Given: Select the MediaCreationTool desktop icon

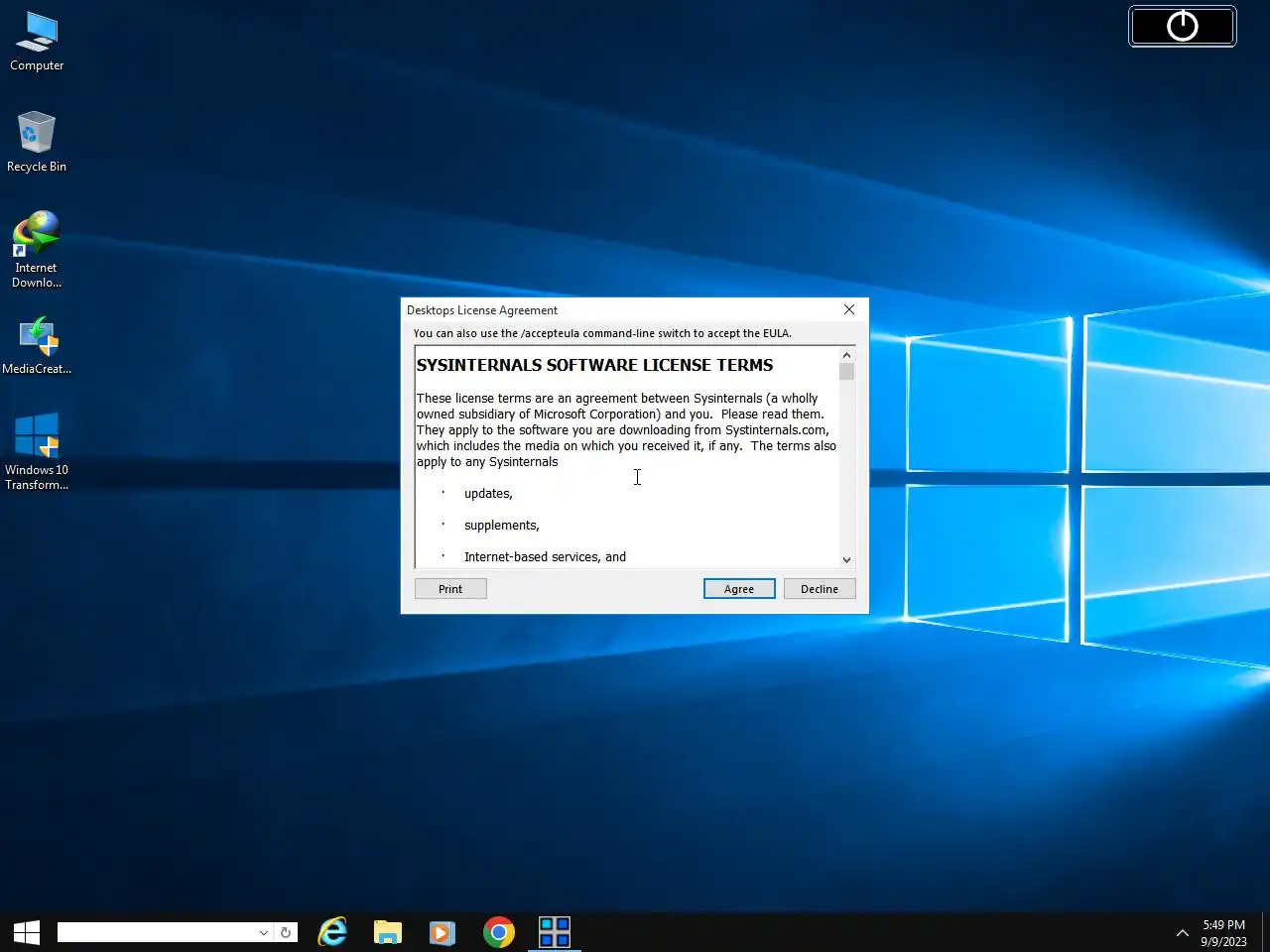Looking at the screenshot, I should (37, 346).
